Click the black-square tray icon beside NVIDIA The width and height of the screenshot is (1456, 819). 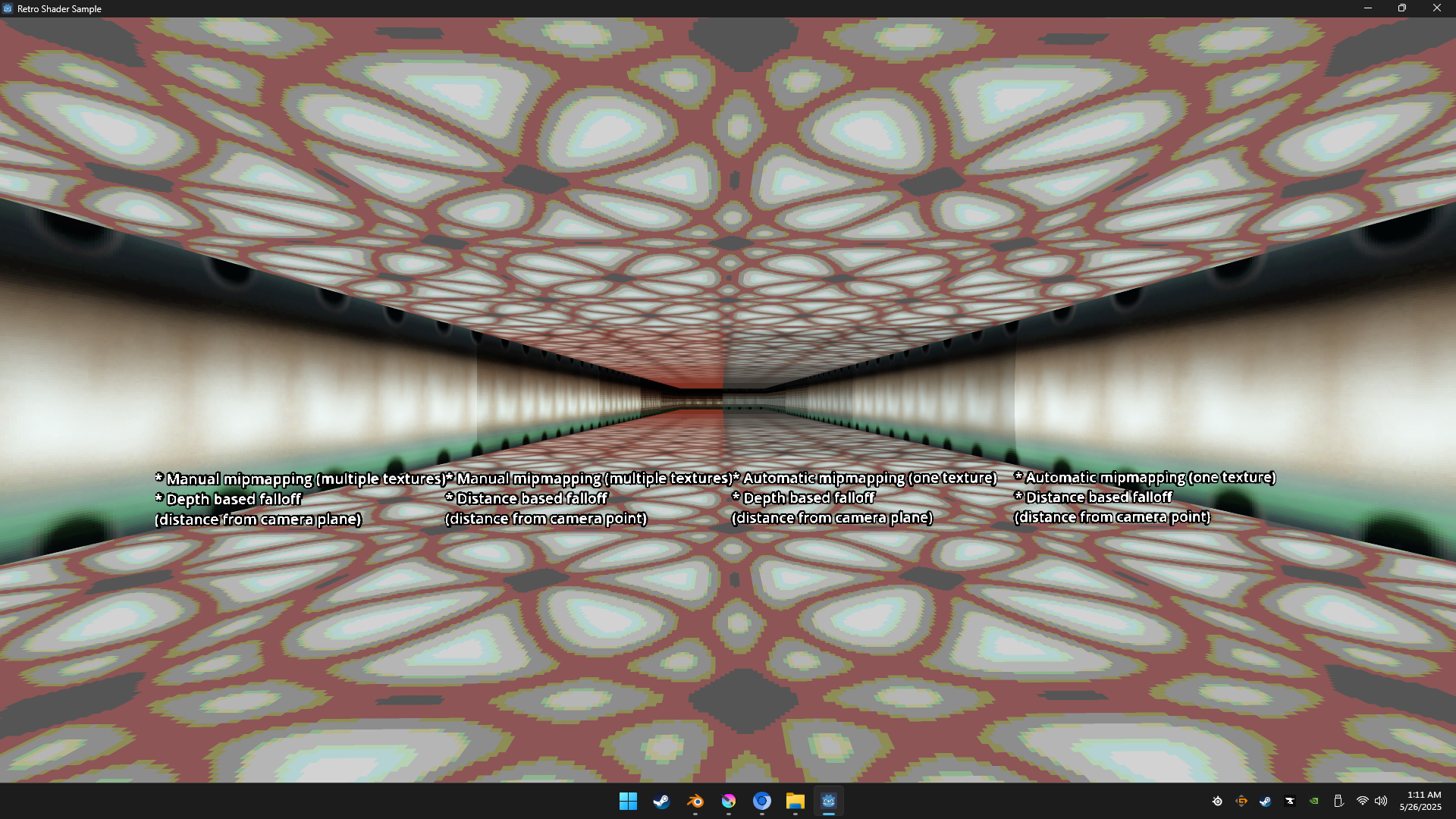(x=1289, y=801)
